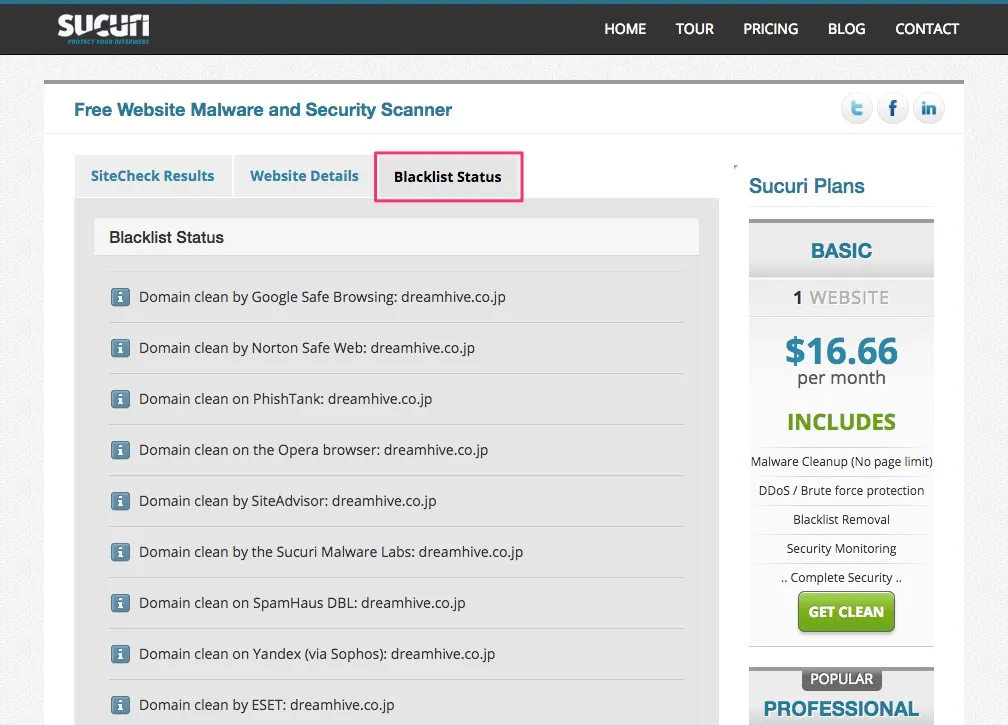Open the Website Details tab
Image resolution: width=1008 pixels, height=725 pixels.
304,176
